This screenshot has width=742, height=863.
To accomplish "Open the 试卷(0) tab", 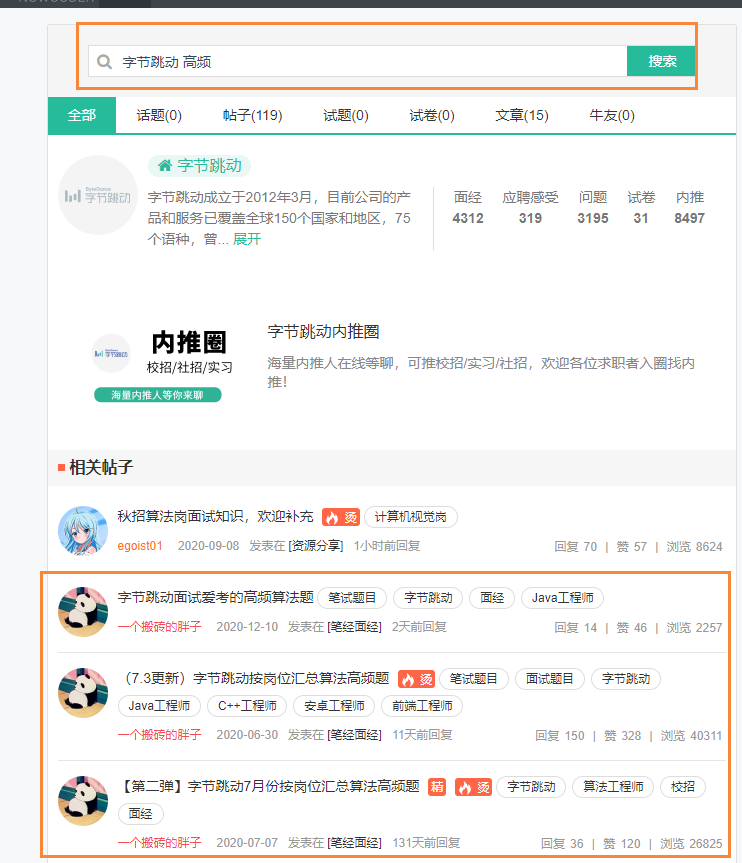I will [432, 115].
